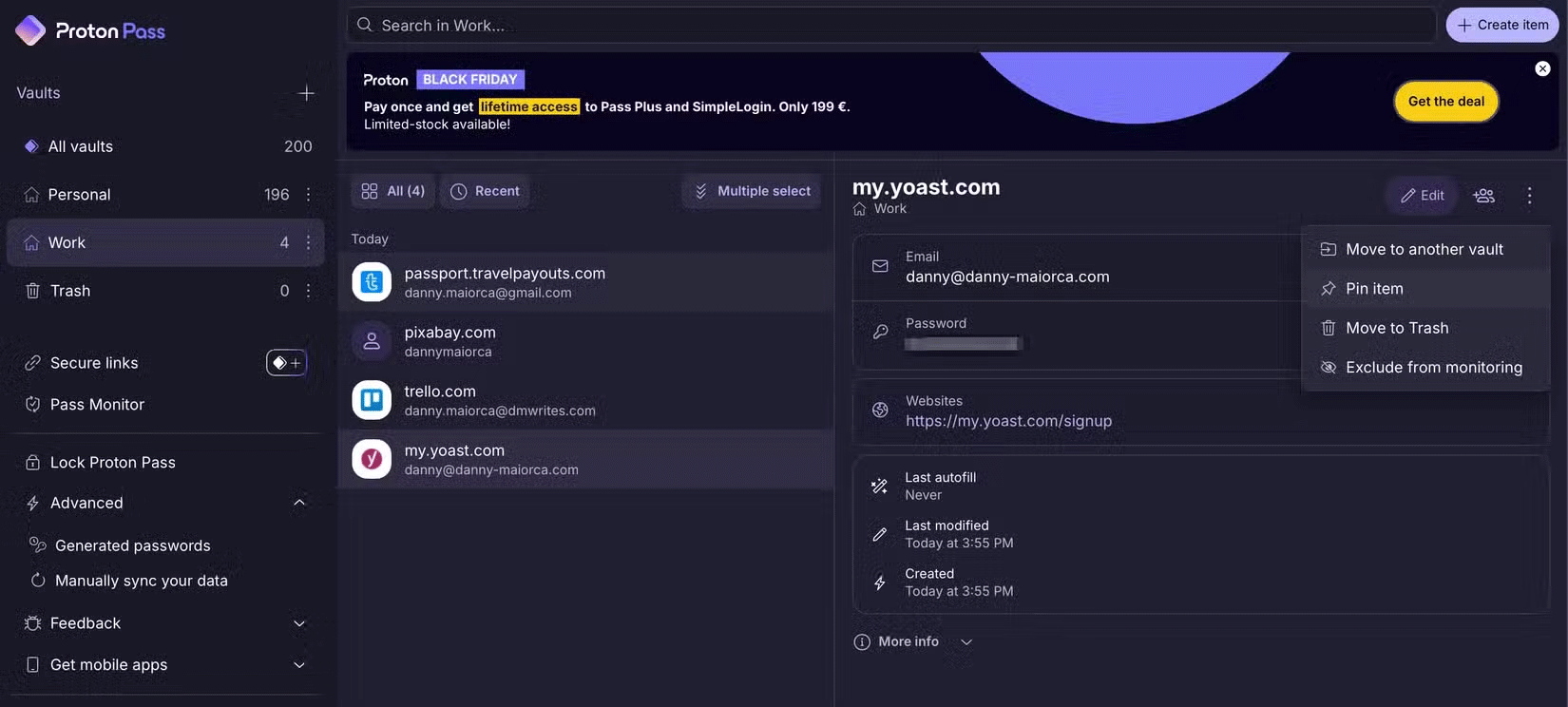Open Personal vault options menu

(x=308, y=195)
